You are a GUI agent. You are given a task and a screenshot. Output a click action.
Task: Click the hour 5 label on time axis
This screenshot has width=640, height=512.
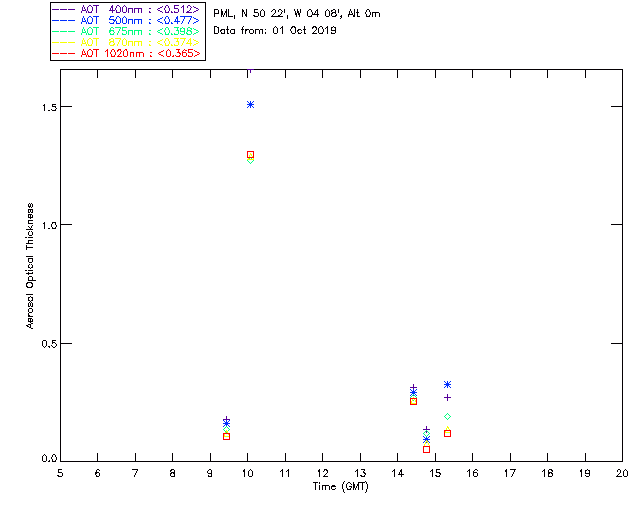coord(60,473)
